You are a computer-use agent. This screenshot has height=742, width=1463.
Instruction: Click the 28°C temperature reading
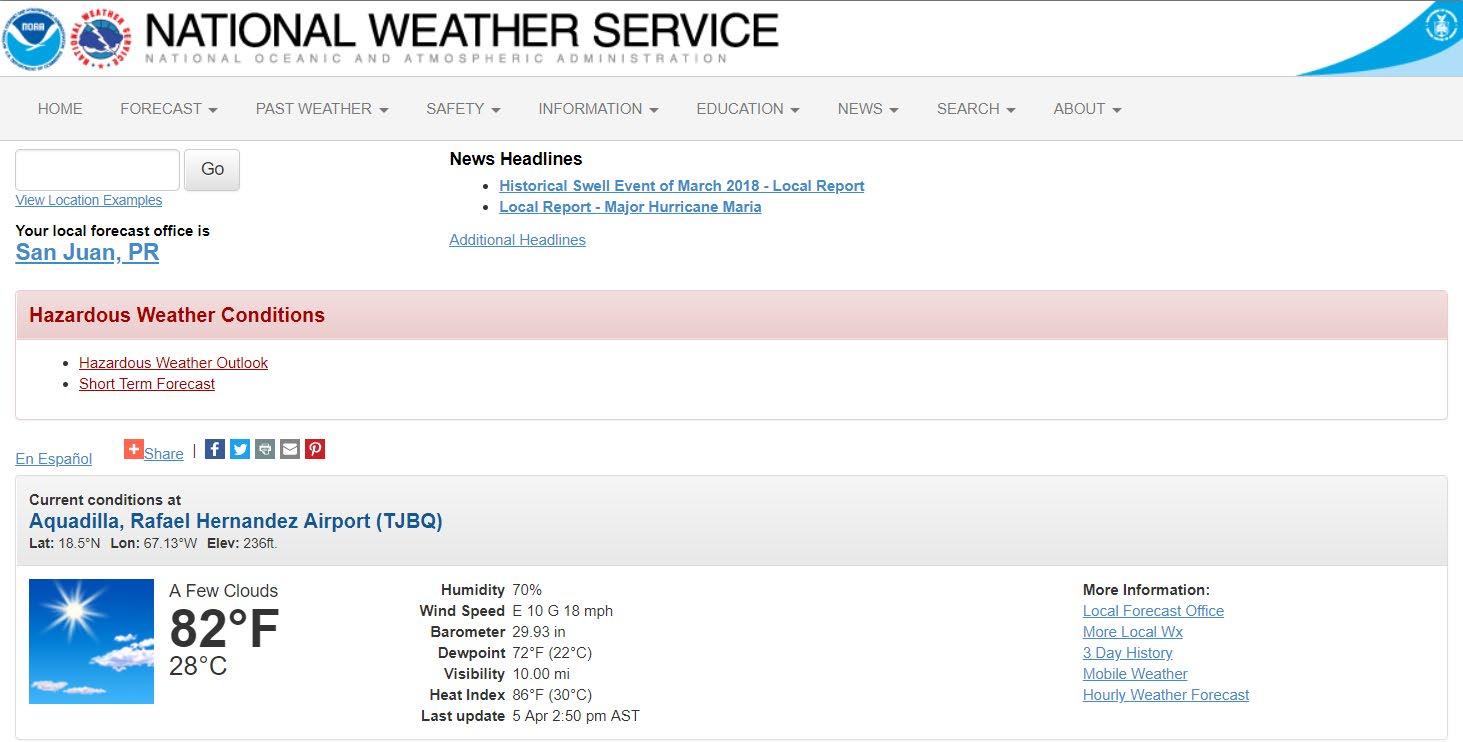coord(198,666)
